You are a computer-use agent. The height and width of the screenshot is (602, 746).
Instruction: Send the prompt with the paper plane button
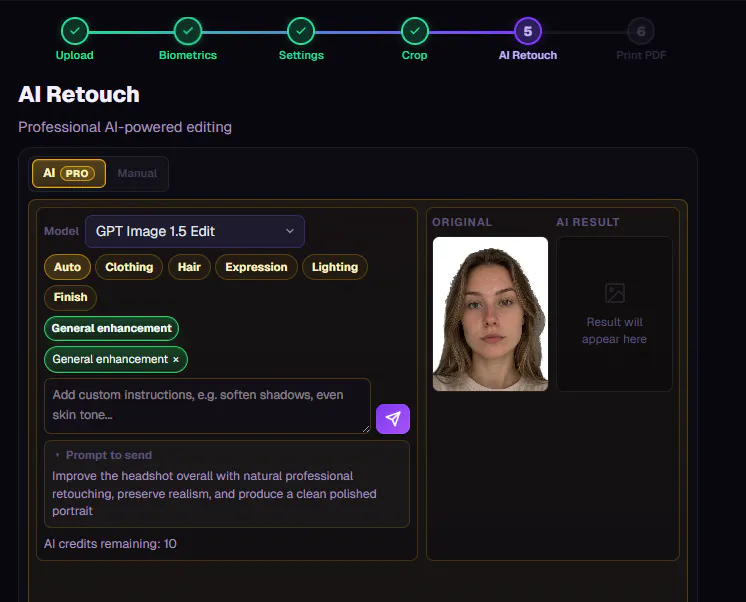point(393,419)
